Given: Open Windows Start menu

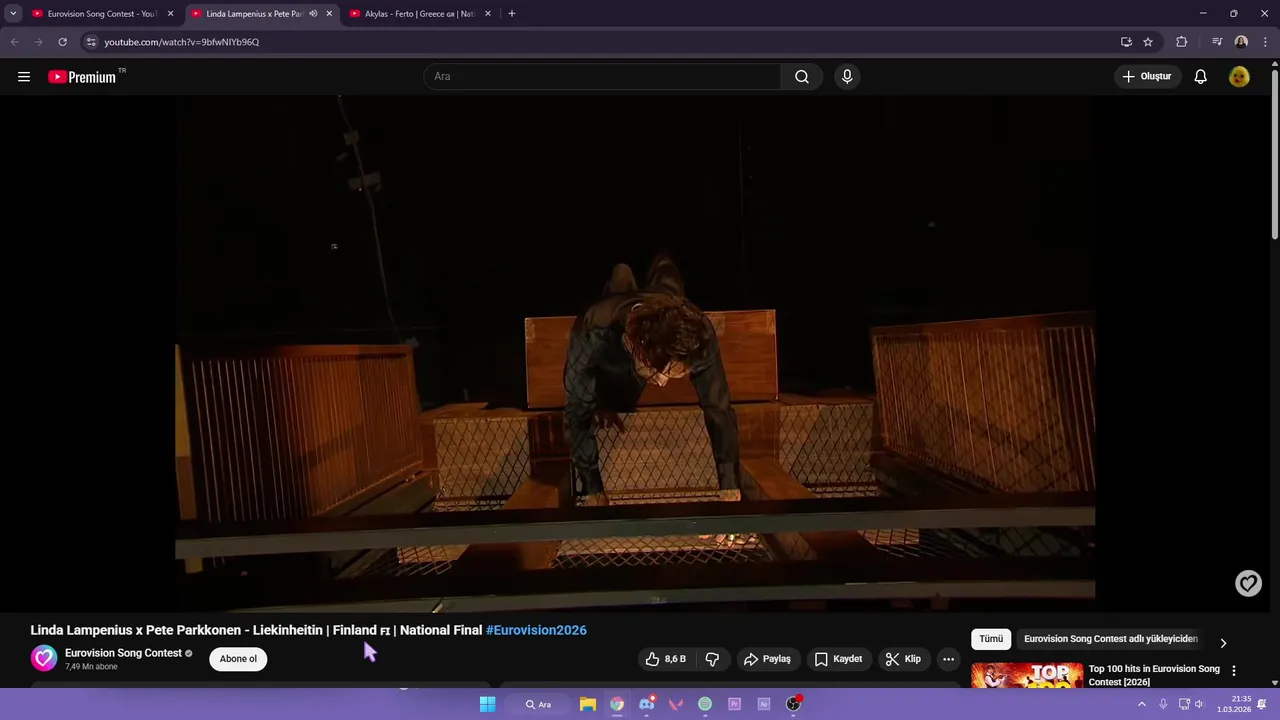Looking at the screenshot, I should coord(487,704).
